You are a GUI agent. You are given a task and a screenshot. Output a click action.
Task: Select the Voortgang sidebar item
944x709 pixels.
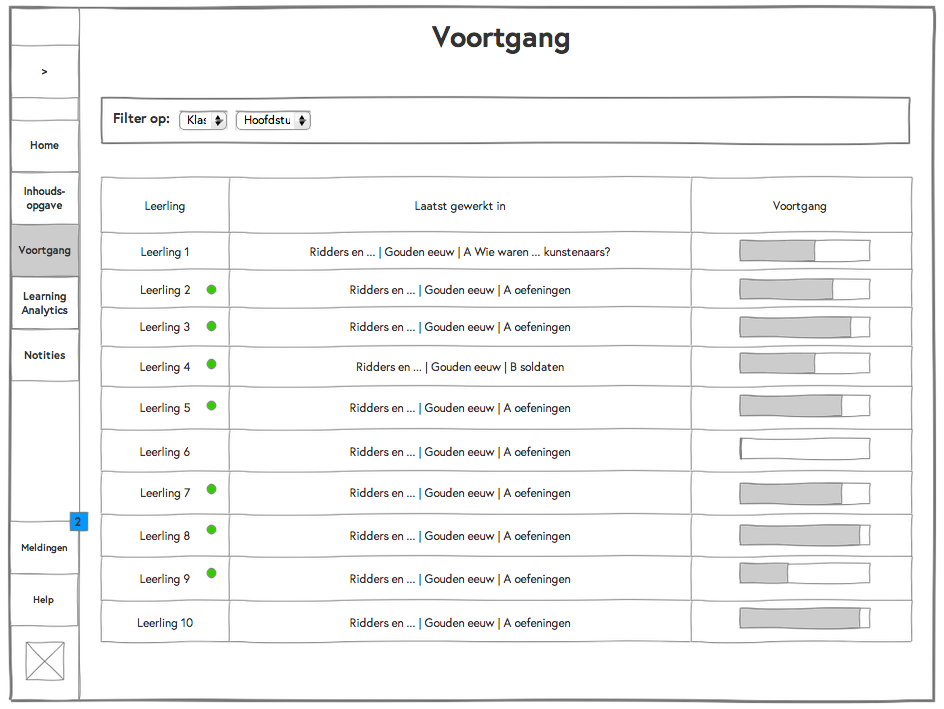click(45, 250)
